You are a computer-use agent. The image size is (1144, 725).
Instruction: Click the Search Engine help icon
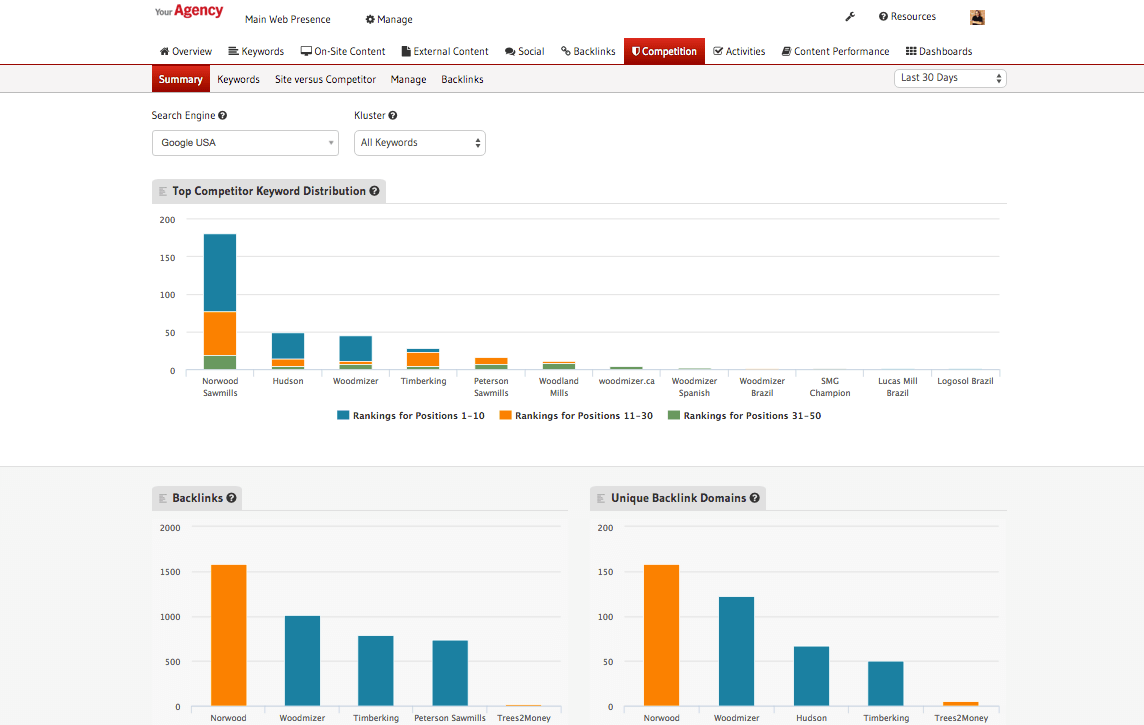coord(223,115)
